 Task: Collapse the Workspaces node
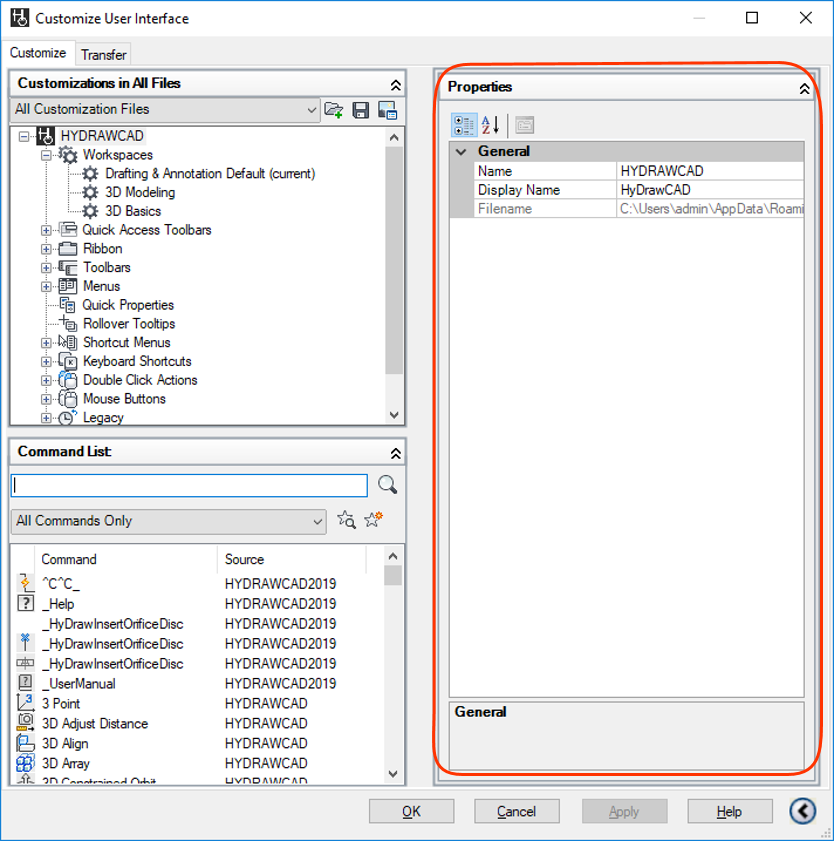point(46,155)
